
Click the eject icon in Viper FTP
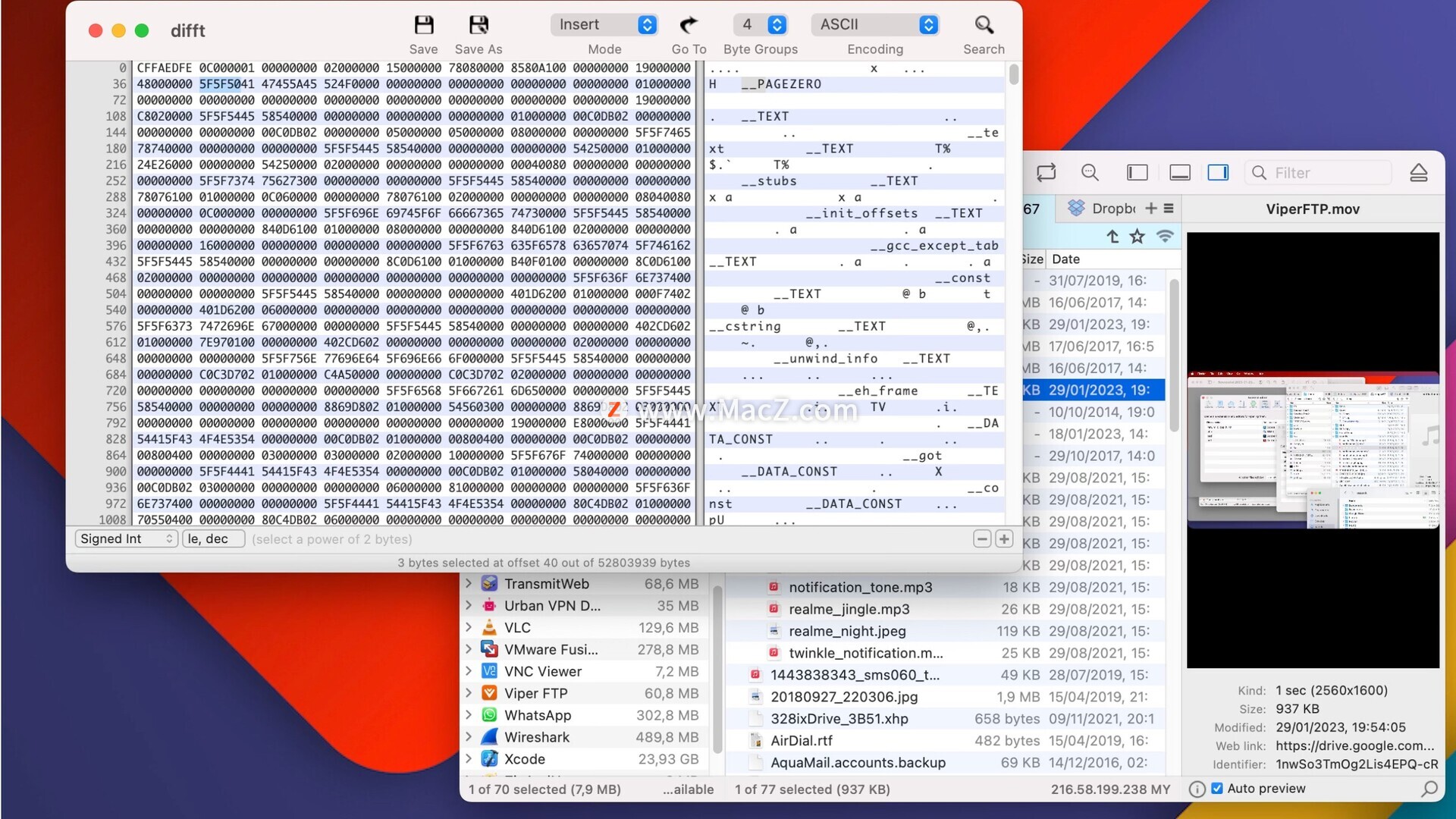[1419, 173]
